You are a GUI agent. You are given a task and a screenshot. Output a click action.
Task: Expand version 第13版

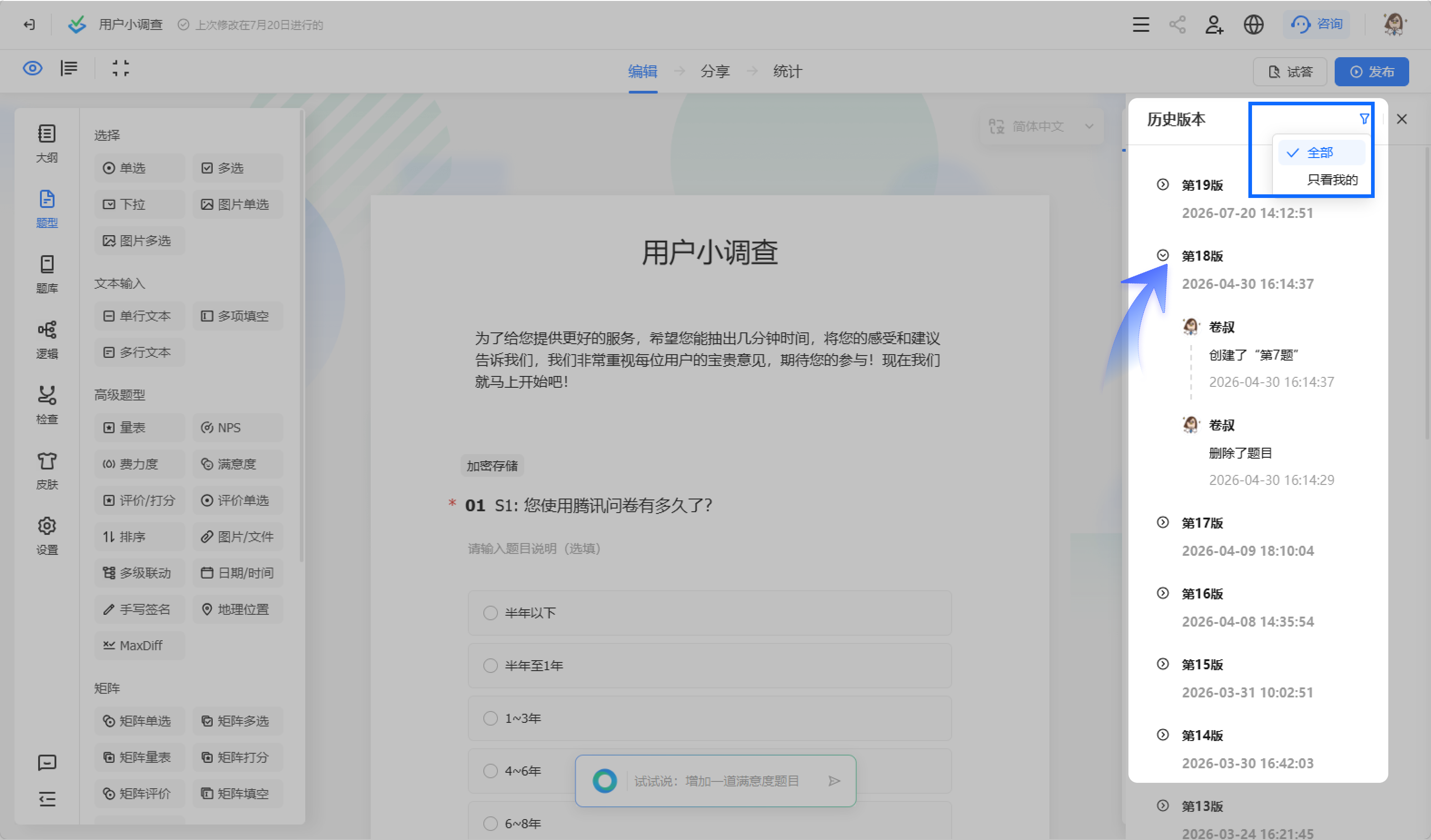point(1163,806)
